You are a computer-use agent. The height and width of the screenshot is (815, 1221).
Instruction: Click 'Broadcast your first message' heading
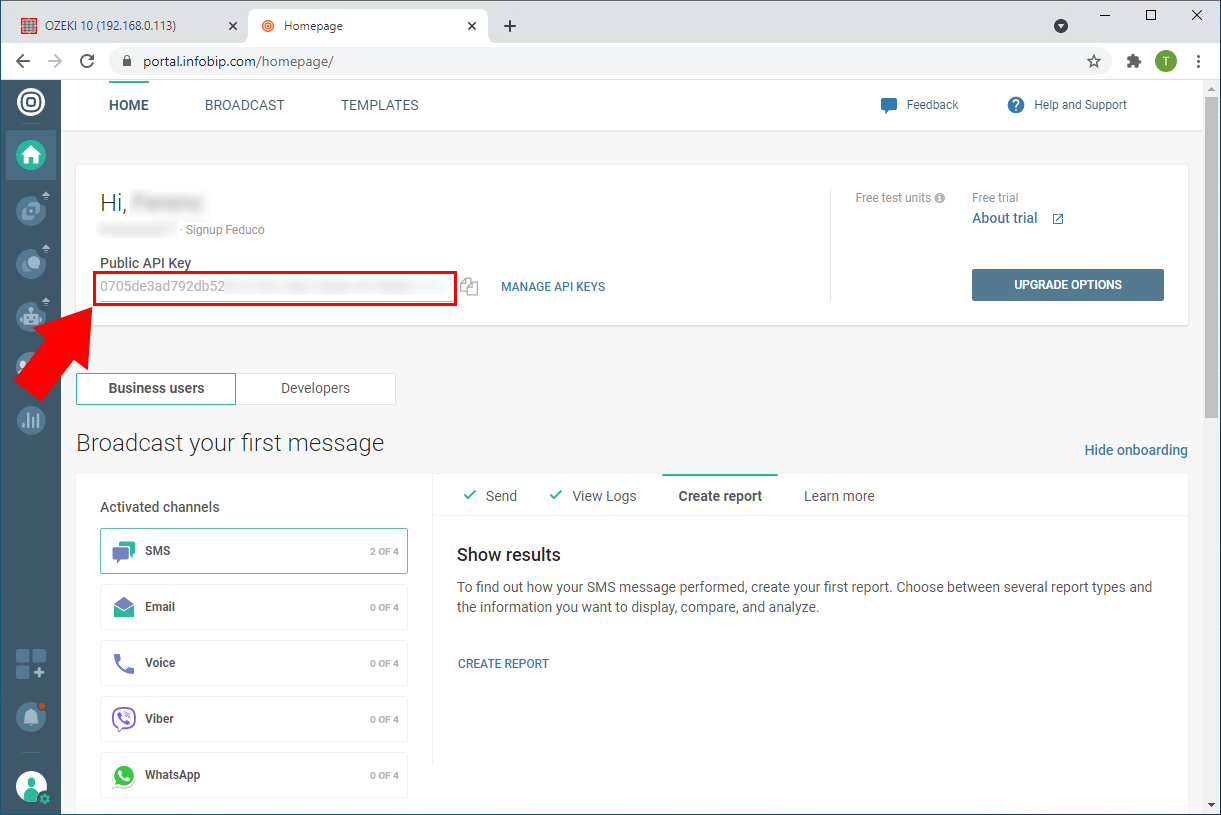(230, 443)
